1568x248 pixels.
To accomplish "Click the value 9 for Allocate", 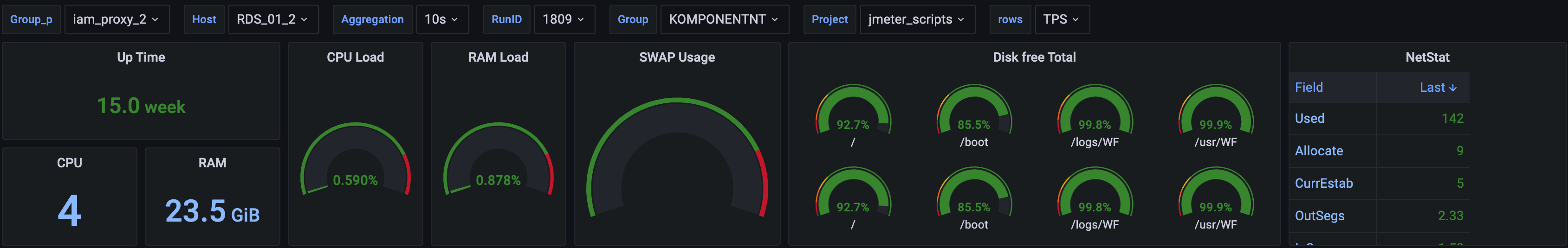I will point(1460,151).
